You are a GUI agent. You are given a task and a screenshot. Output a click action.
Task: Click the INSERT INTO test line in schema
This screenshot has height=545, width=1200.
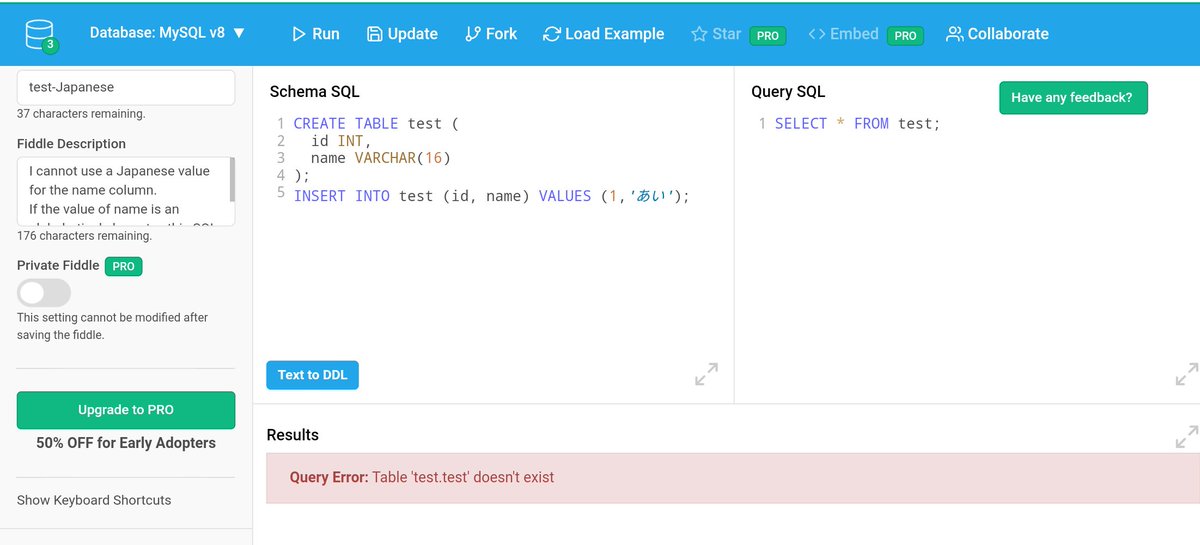492,196
